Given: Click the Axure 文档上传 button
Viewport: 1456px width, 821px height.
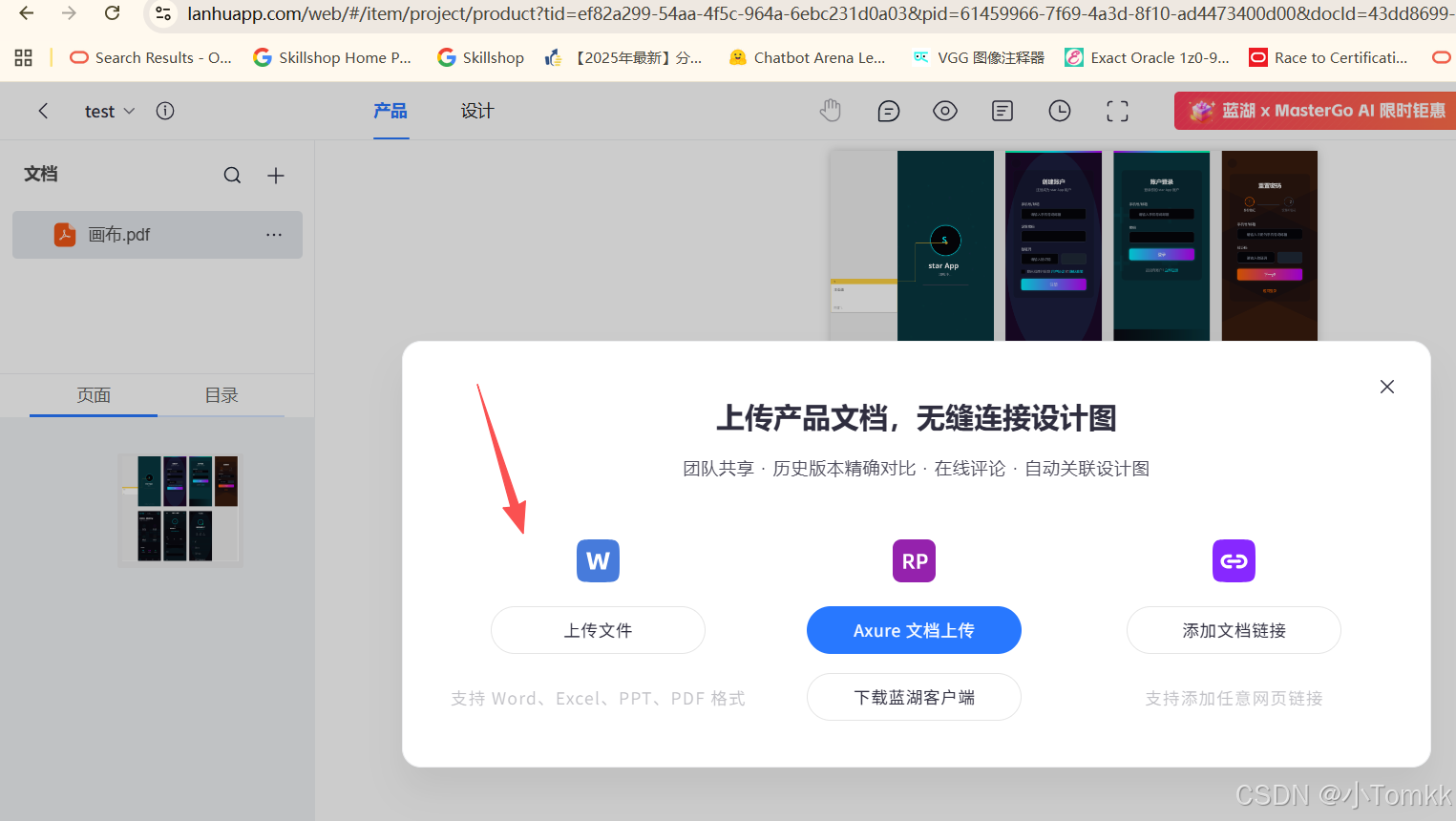Looking at the screenshot, I should [914, 630].
